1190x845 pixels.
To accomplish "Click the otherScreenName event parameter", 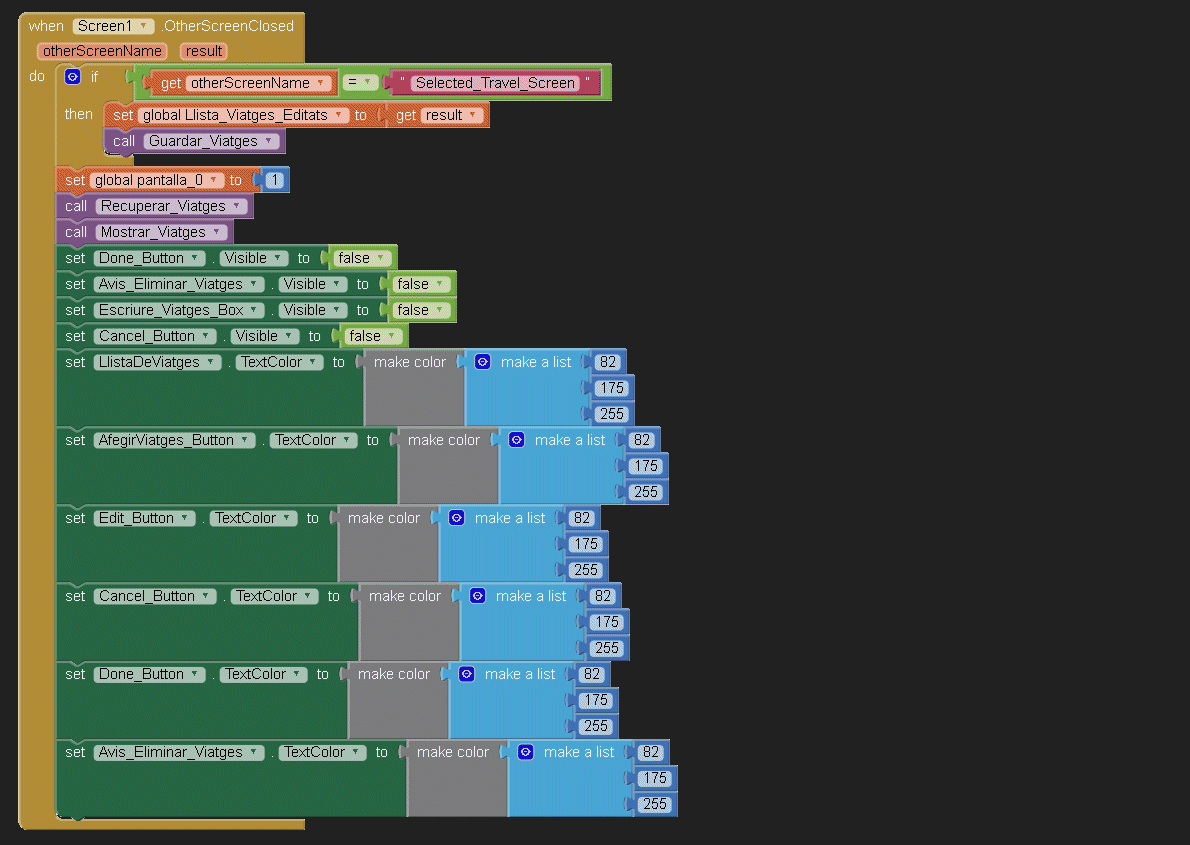I will coord(102,51).
